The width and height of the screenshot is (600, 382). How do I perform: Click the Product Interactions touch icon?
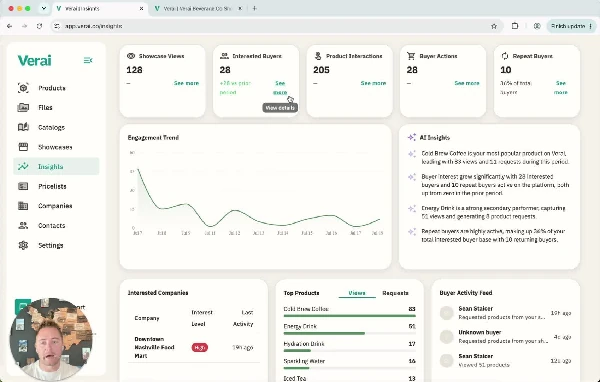point(318,56)
